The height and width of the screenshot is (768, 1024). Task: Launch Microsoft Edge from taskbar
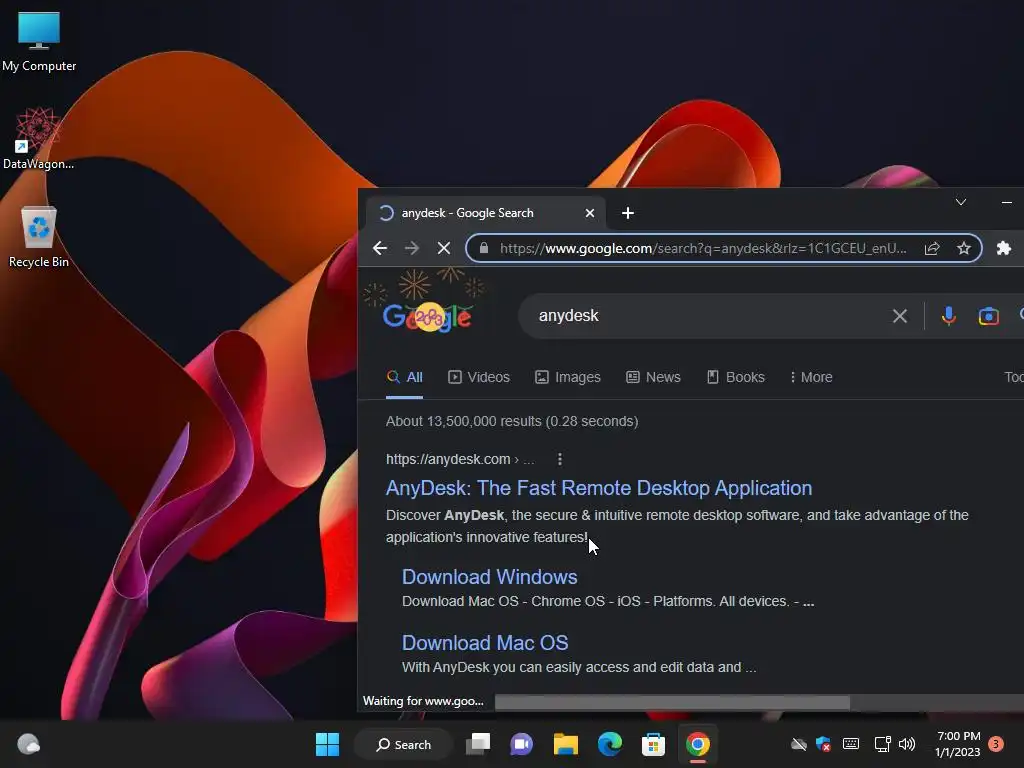pyautogui.click(x=610, y=744)
